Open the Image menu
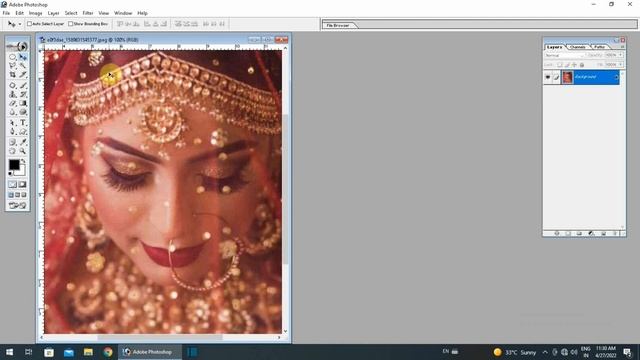Screen dimensions: 640x360 tap(36, 13)
